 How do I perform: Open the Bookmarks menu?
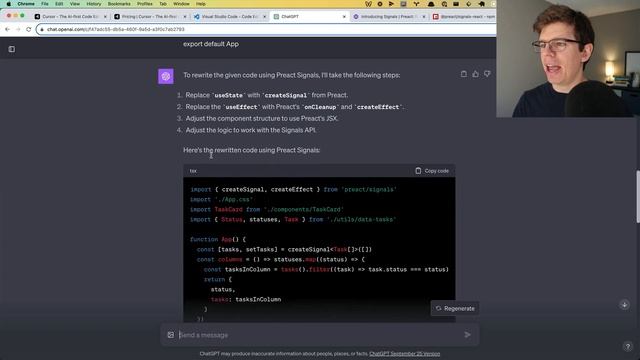click(x=119, y=4)
